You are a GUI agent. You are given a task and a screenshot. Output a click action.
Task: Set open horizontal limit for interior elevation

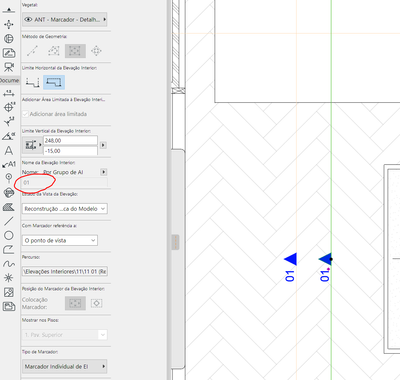click(x=32, y=82)
